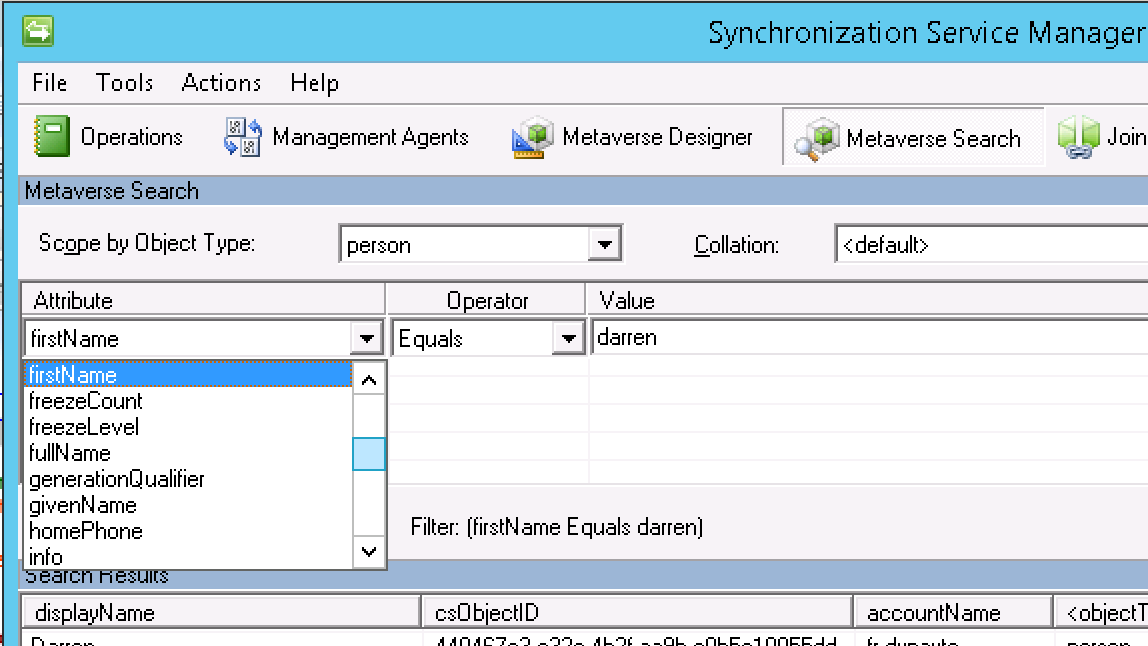Collapse the Attribute dropdown arrow
This screenshot has height=646, width=1148.
click(367, 339)
